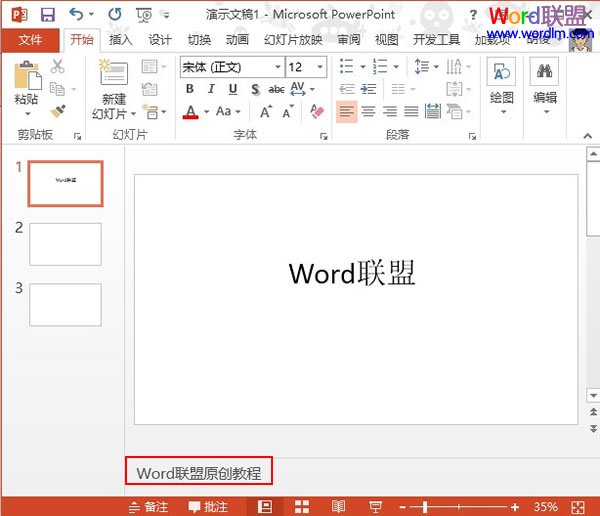This screenshot has width=600, height=516.
Task: Reset slide layout icon
Action: 150,89
